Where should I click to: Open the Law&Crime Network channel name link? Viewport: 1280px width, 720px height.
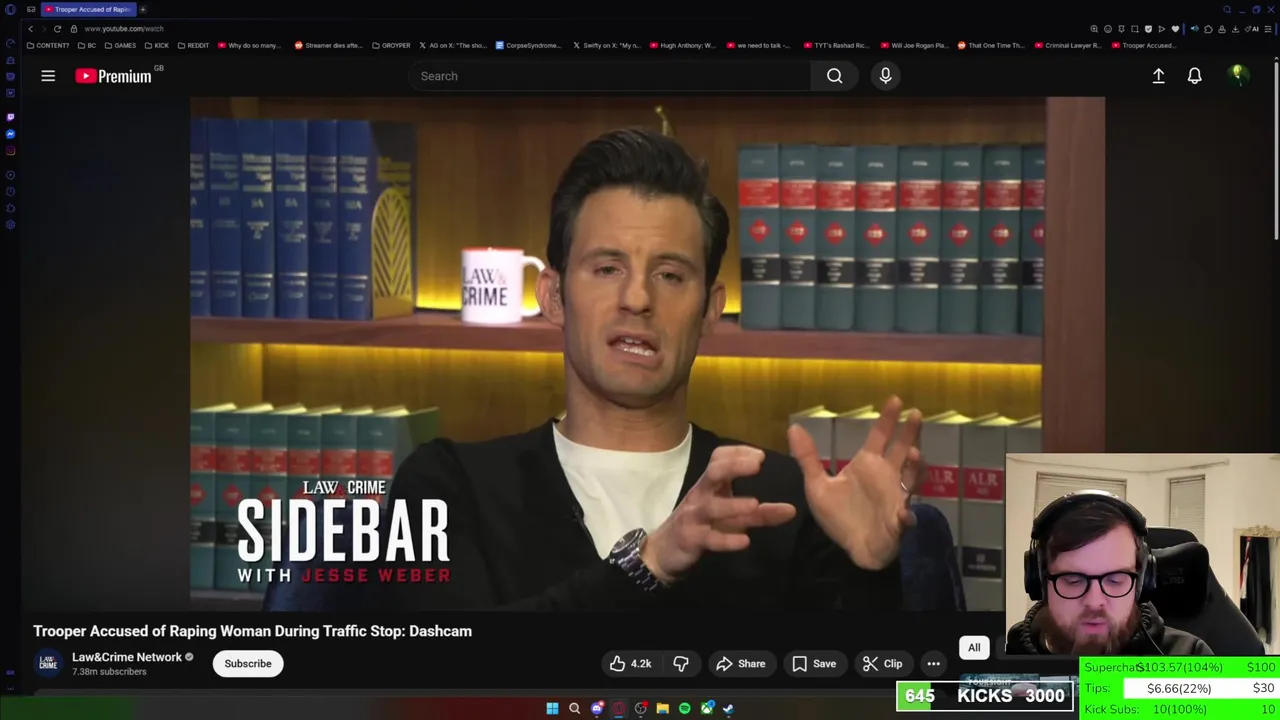coord(127,657)
